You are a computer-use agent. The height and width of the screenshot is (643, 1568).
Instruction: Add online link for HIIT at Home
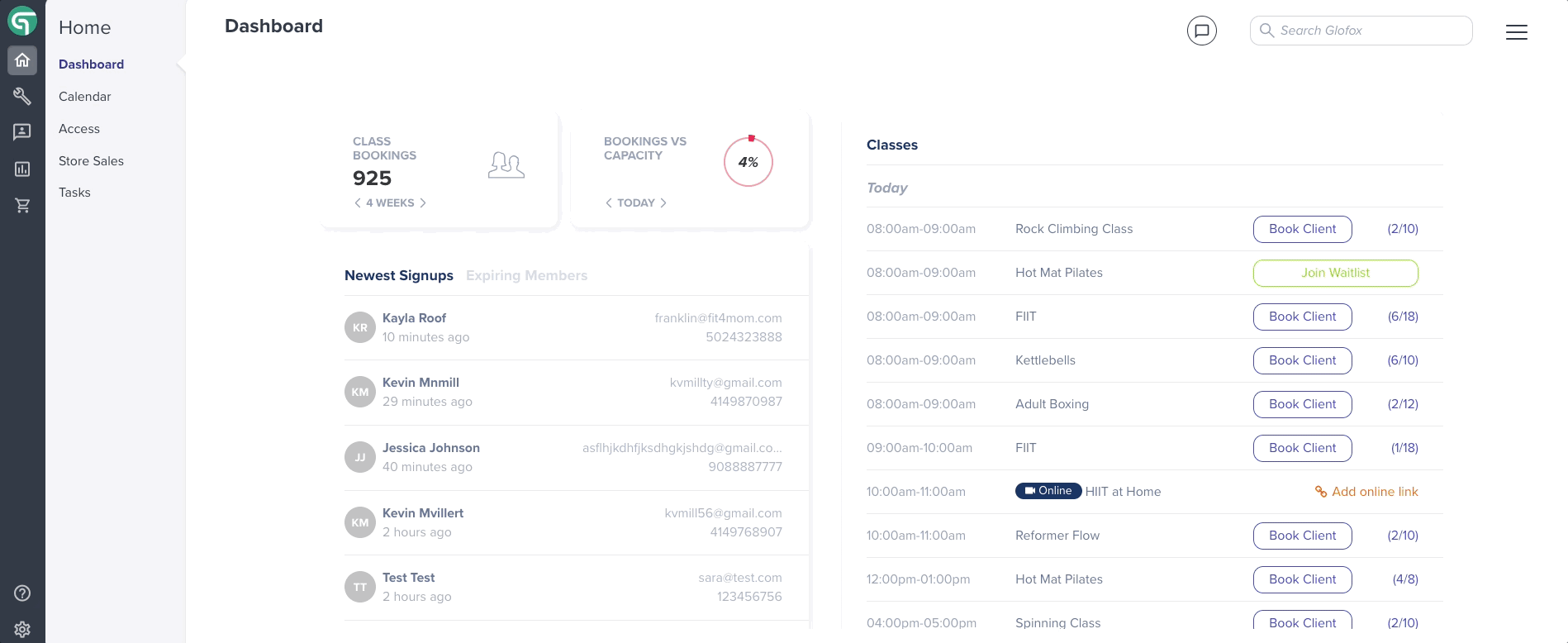point(1366,492)
